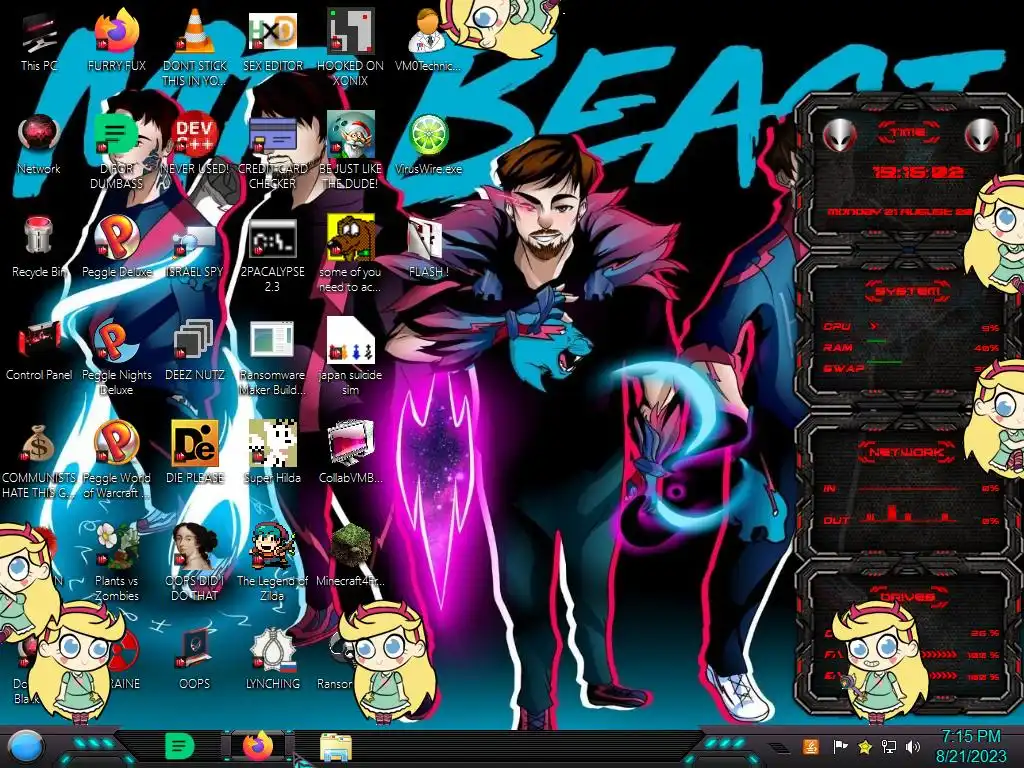
Task: Click the yellow star tray icon
Action: coord(865,746)
